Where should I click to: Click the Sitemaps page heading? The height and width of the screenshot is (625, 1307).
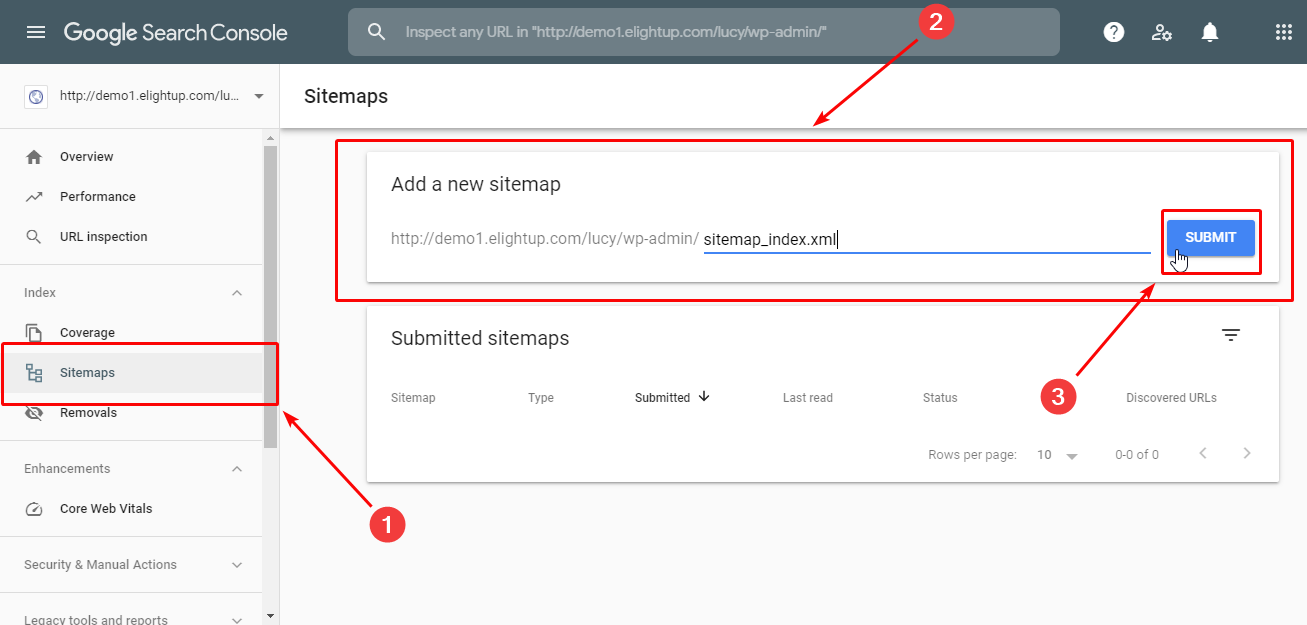click(346, 97)
